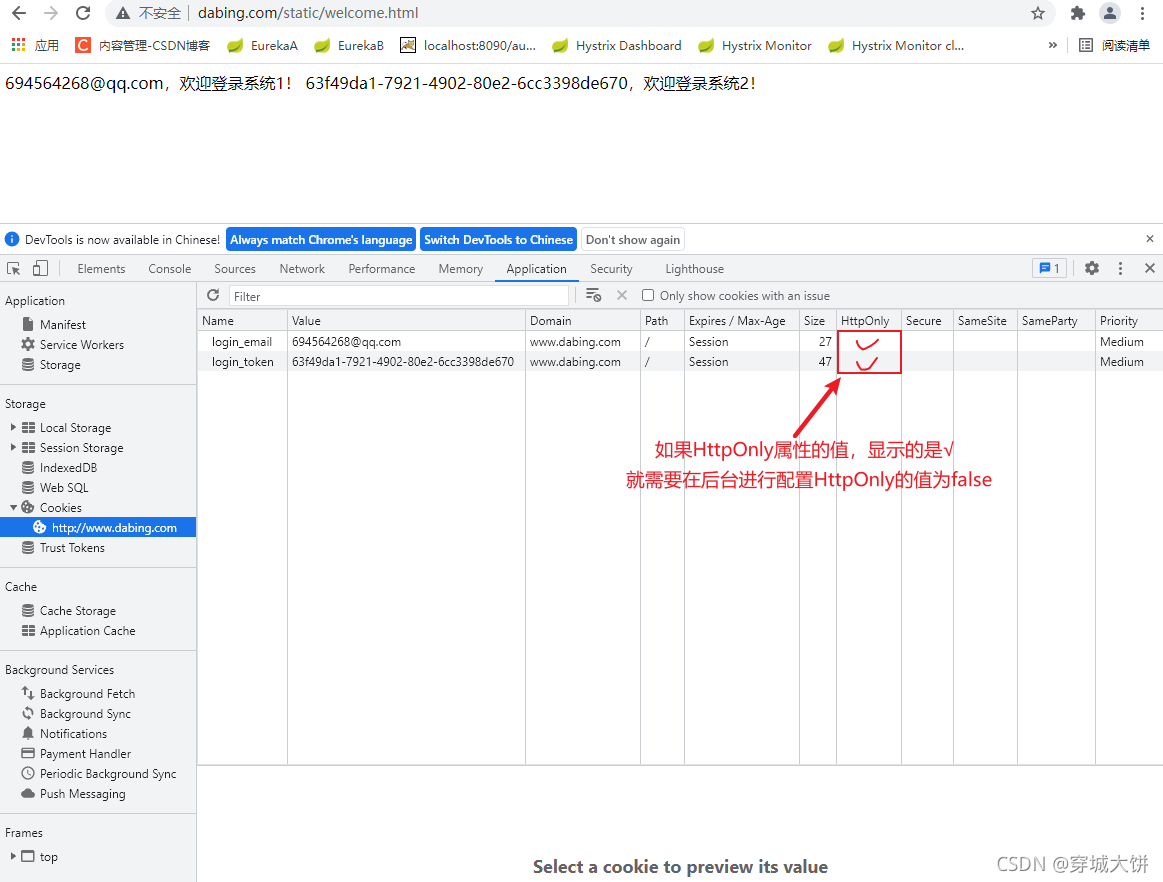Viewport: 1163px width, 882px height.
Task: Switch to the Memory tab
Action: [x=461, y=269]
